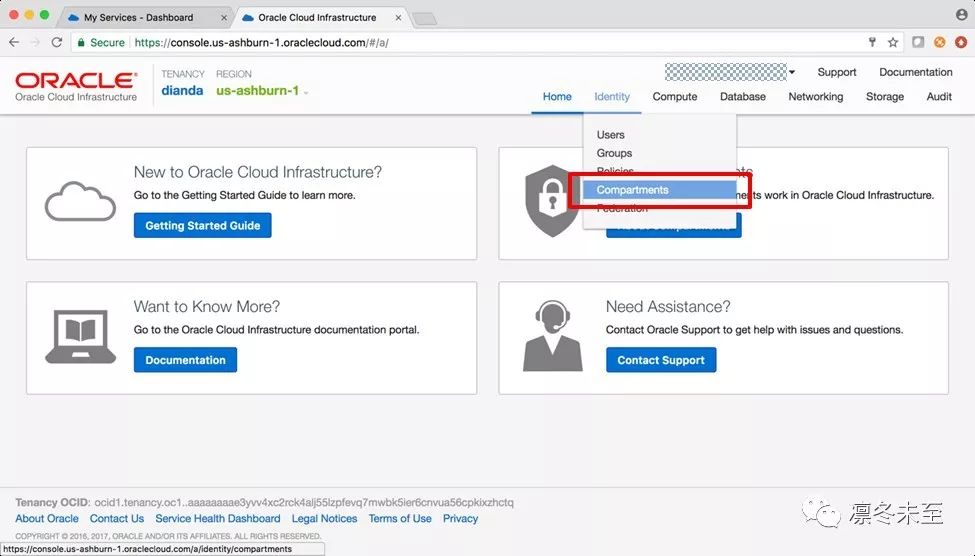Click the Terms of Use link
975x556 pixels.
(400, 519)
